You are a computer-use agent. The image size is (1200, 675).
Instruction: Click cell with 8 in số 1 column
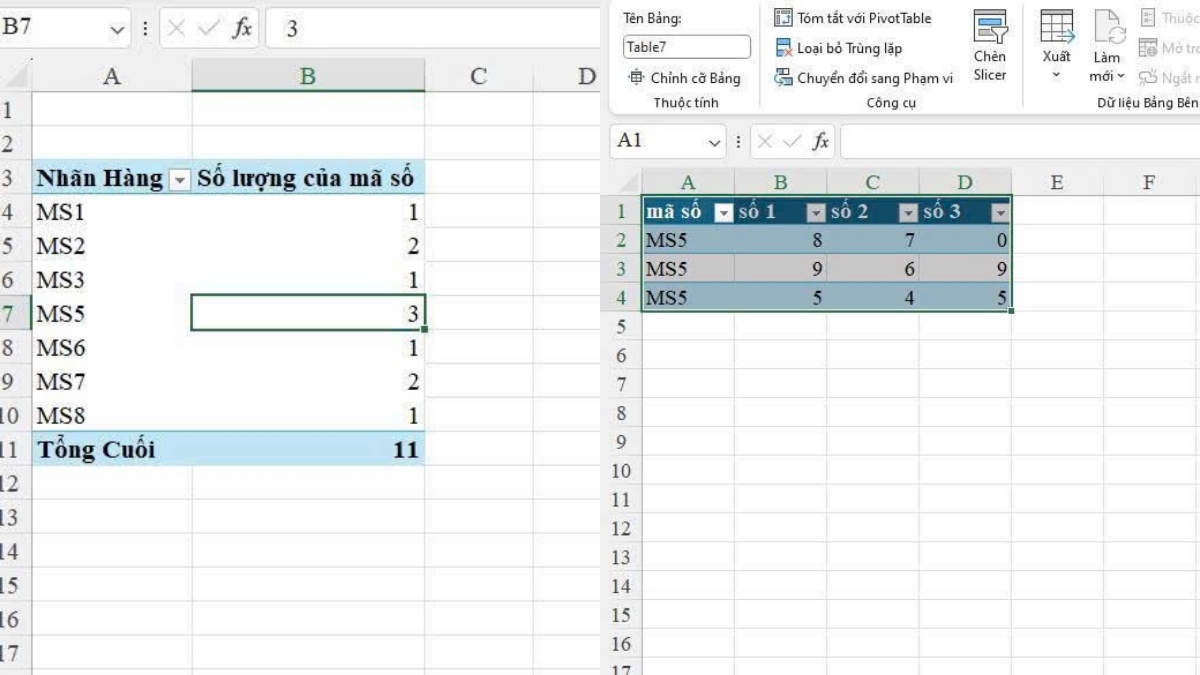point(780,240)
